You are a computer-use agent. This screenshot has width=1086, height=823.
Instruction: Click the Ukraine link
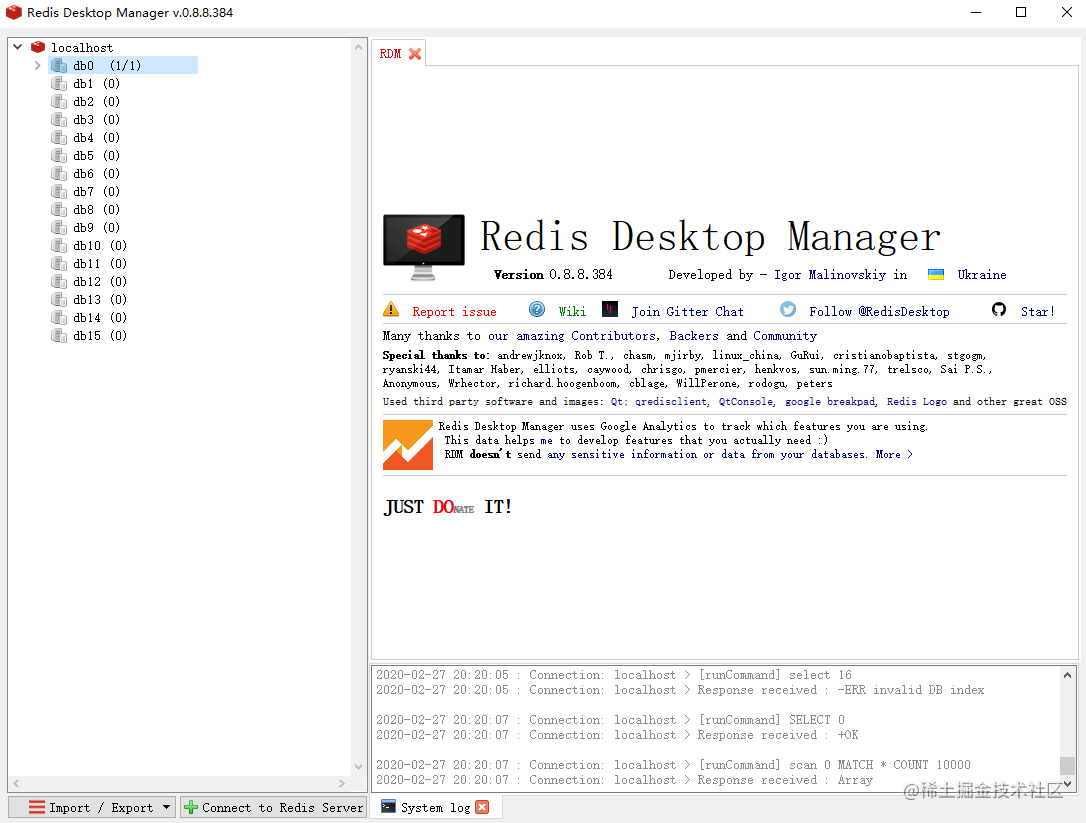point(981,274)
